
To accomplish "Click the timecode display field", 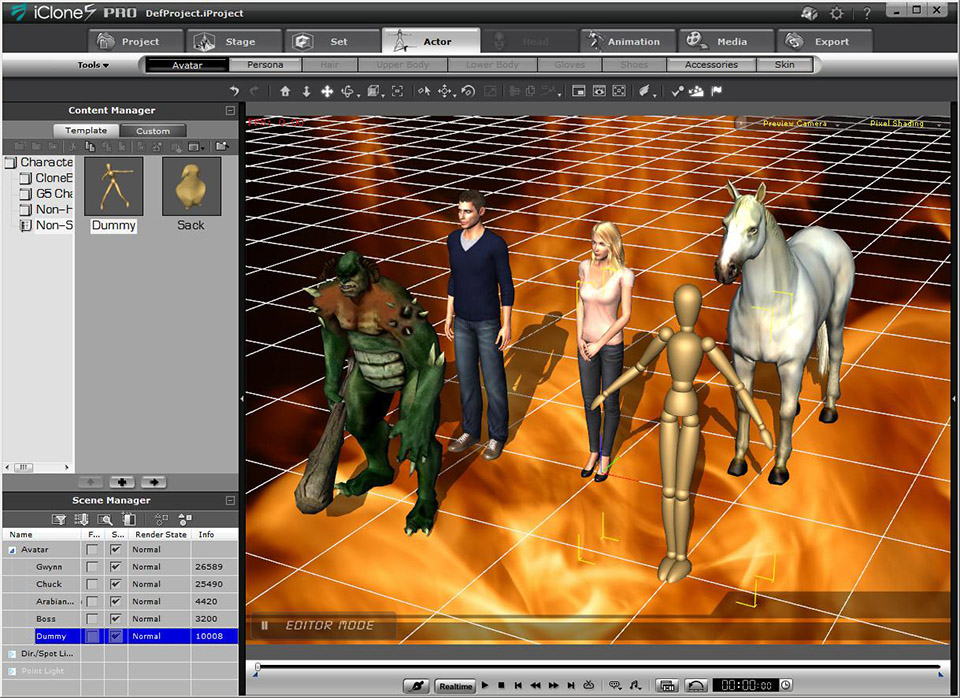I will click(746, 685).
